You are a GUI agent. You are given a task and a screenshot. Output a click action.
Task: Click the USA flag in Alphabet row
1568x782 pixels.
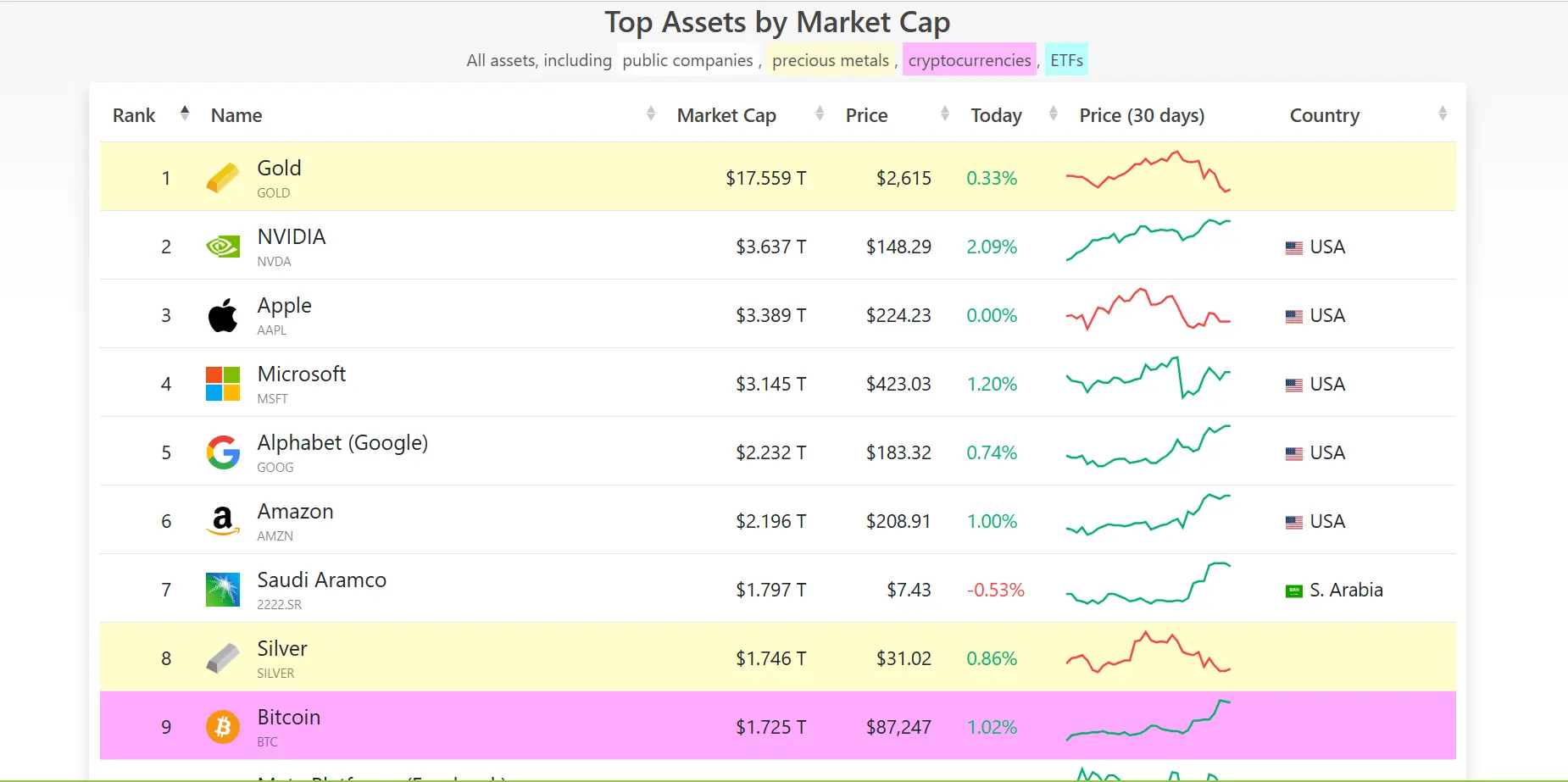pyautogui.click(x=1293, y=454)
